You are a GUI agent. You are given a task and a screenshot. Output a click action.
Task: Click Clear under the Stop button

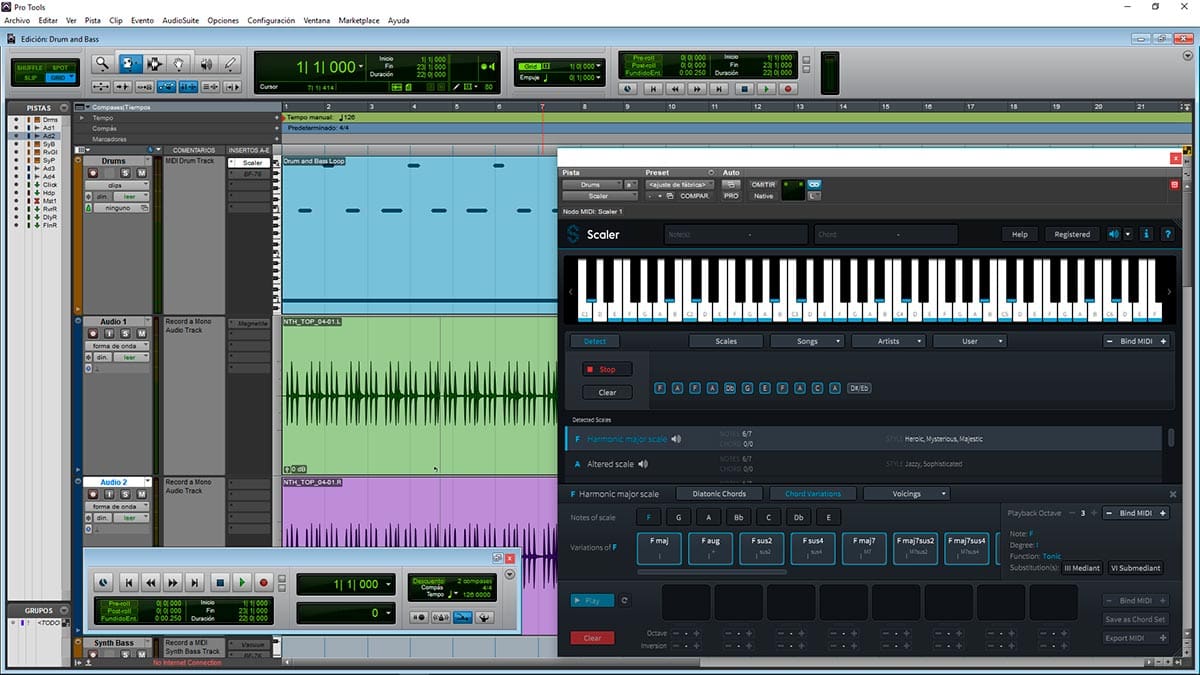pos(607,392)
